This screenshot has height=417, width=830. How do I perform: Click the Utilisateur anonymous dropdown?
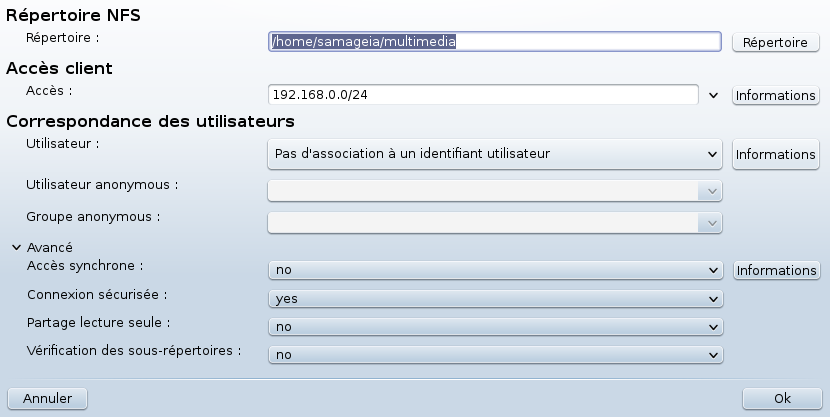pos(494,191)
